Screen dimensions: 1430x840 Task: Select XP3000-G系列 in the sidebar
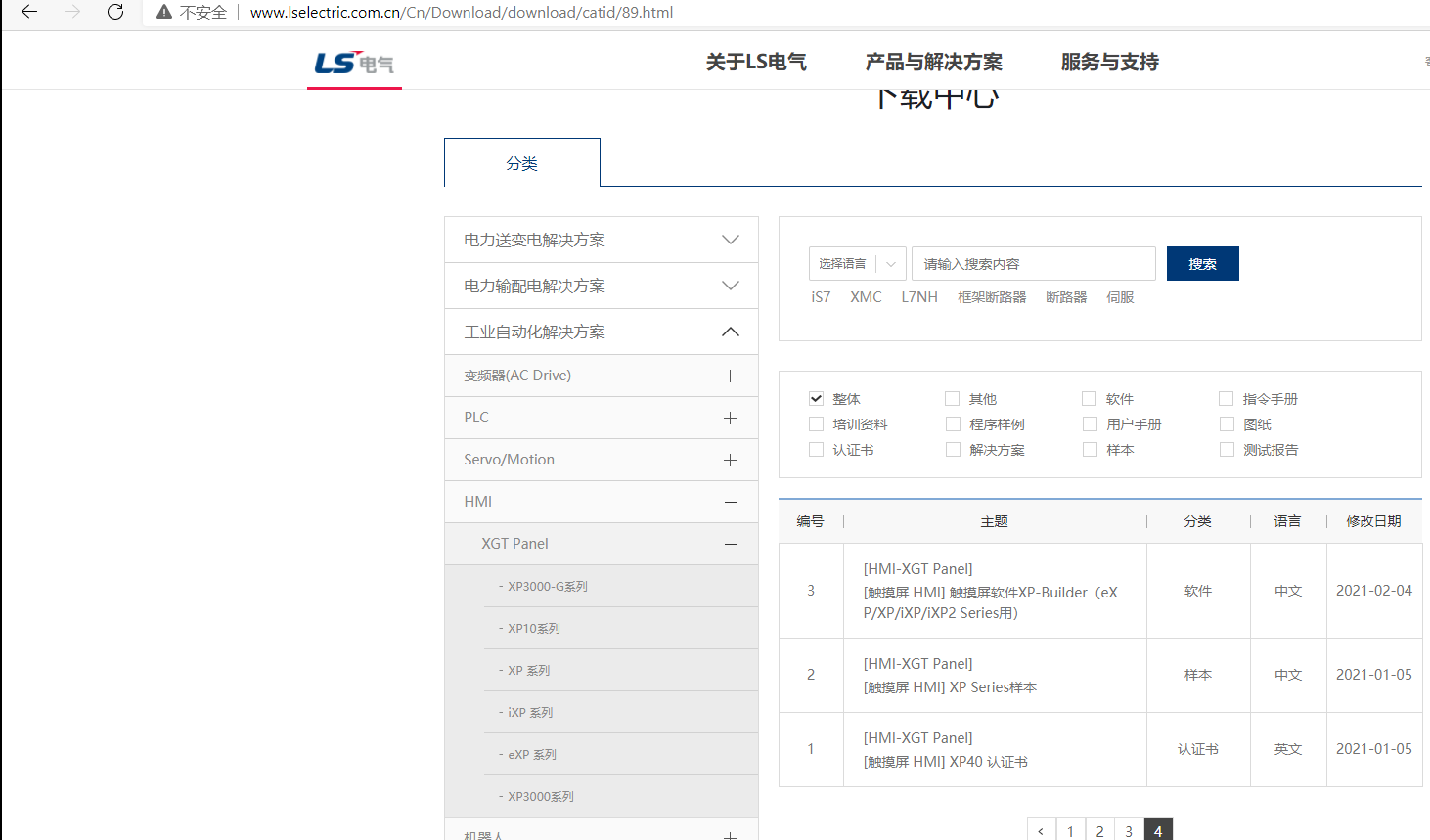pyautogui.click(x=547, y=587)
